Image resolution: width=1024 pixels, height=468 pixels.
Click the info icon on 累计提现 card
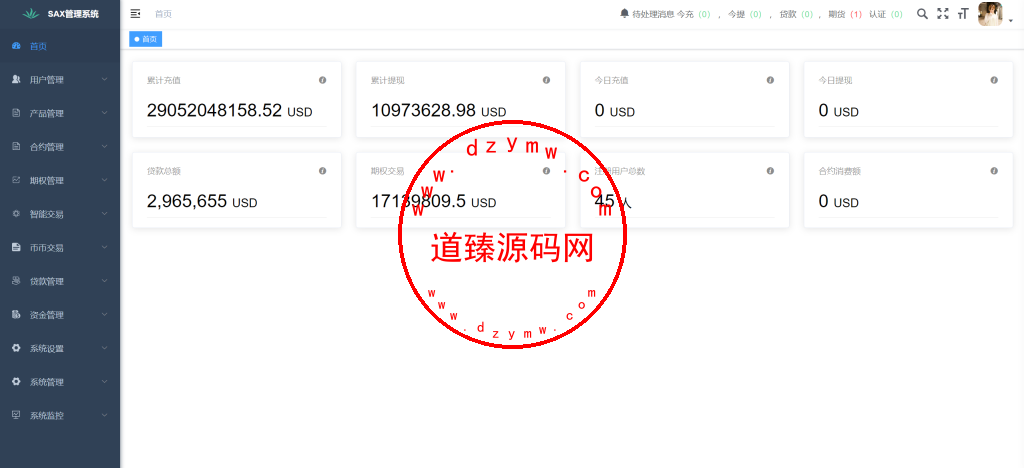click(x=547, y=80)
